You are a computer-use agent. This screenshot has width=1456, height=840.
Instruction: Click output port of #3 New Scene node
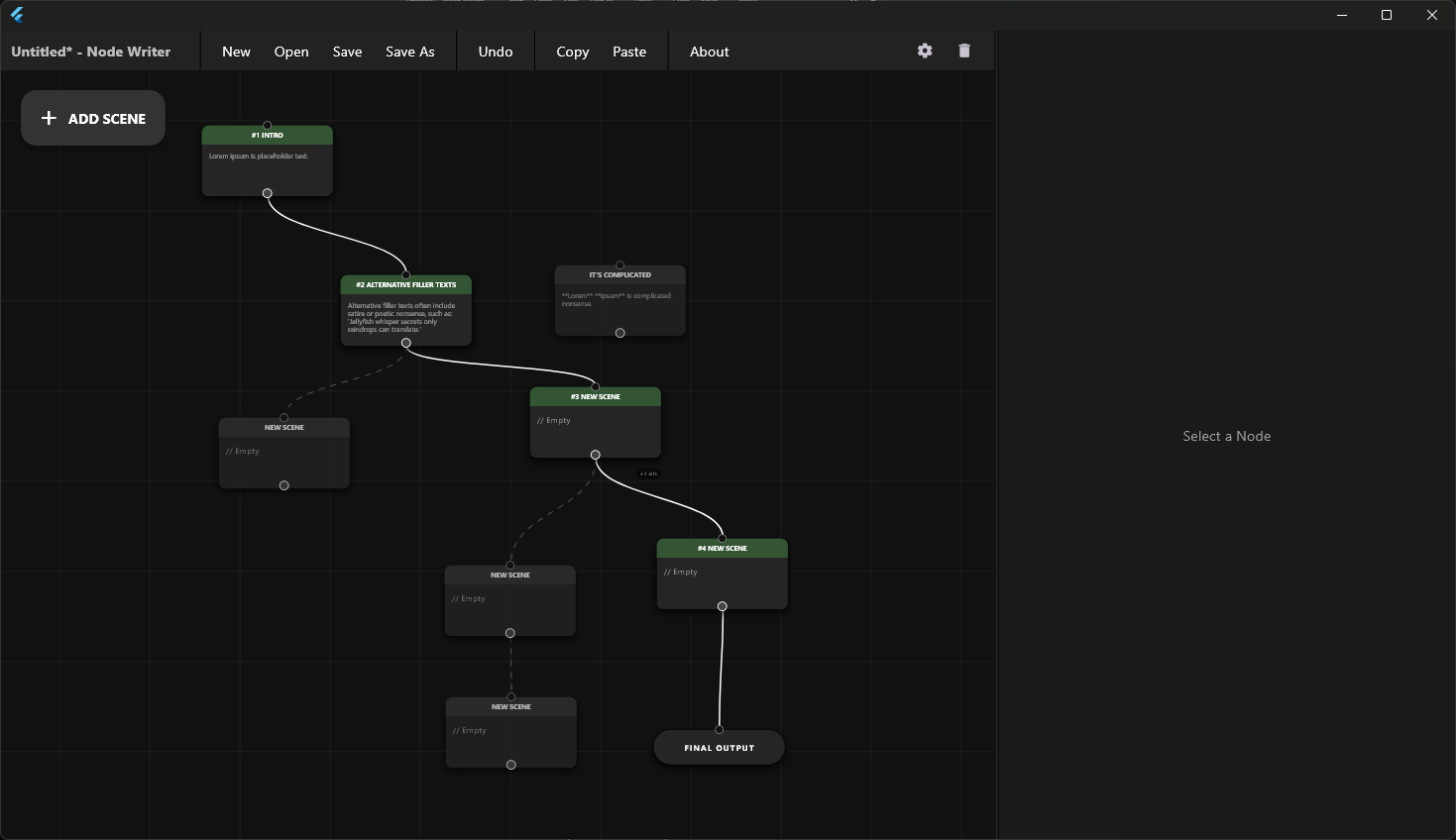(x=596, y=455)
